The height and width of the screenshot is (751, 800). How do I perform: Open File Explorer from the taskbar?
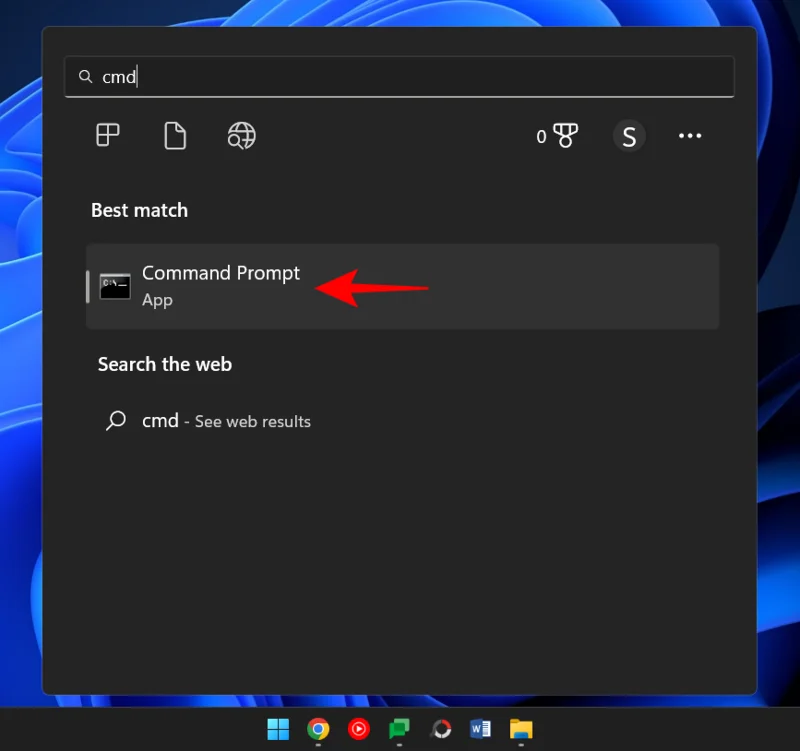(x=520, y=728)
